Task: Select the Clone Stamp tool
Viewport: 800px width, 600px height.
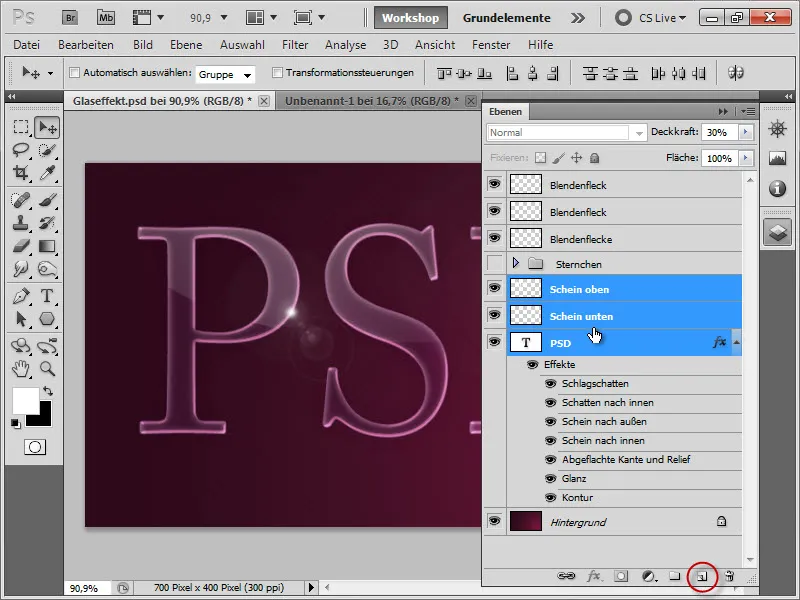Action: click(21, 223)
